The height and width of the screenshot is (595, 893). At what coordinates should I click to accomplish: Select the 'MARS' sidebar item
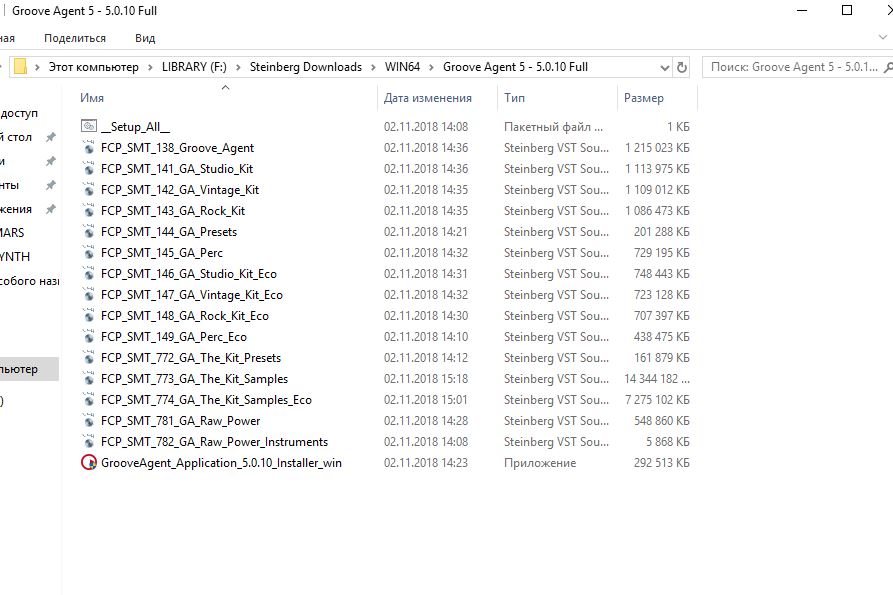[12, 233]
